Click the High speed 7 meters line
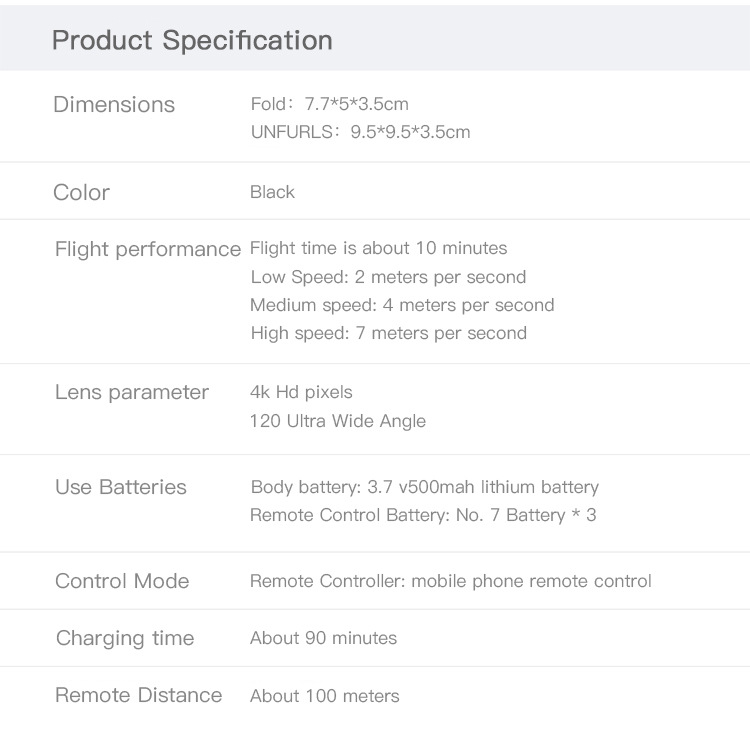The width and height of the screenshot is (750, 755). (388, 333)
